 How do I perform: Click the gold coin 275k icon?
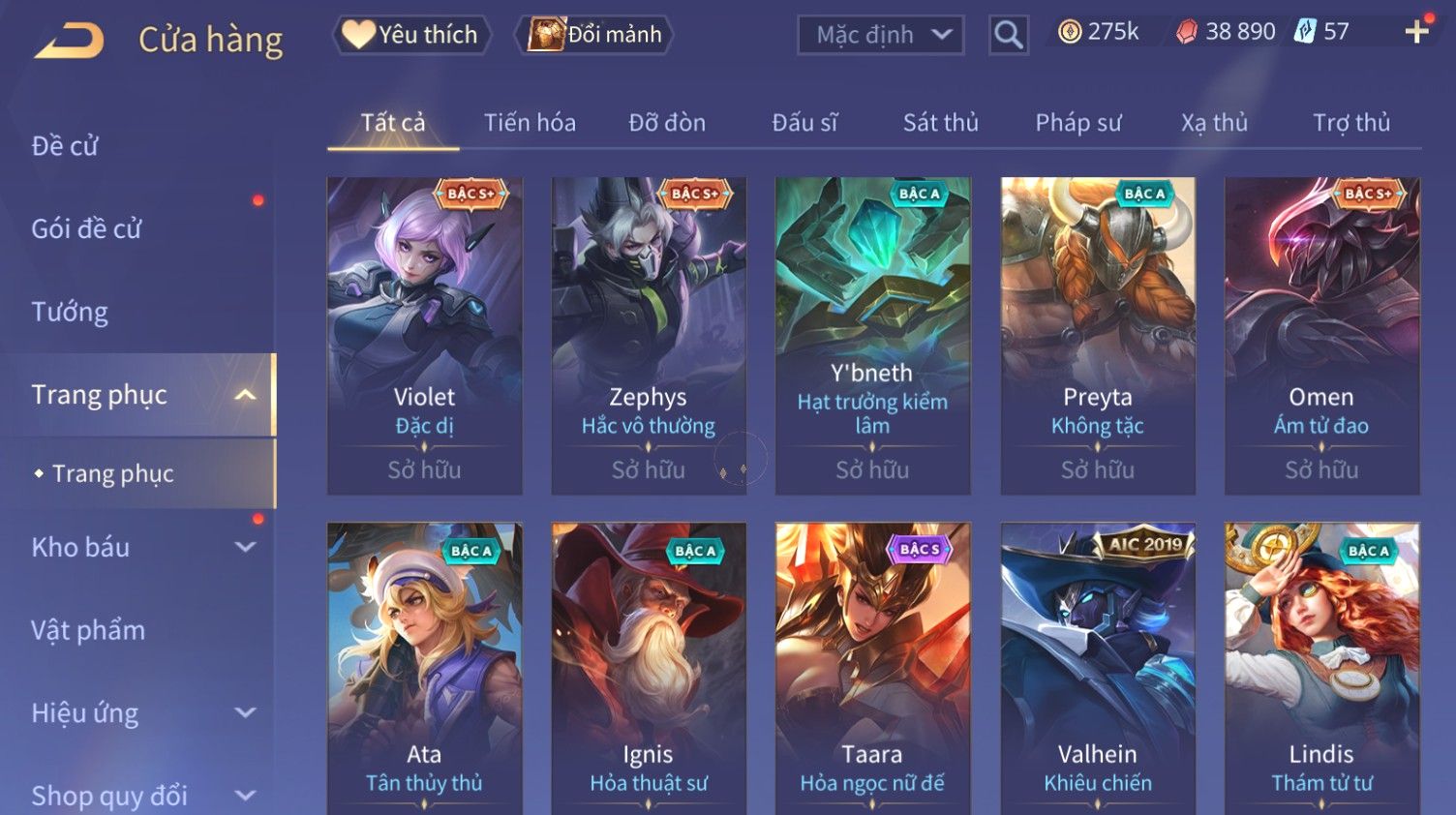[1070, 32]
